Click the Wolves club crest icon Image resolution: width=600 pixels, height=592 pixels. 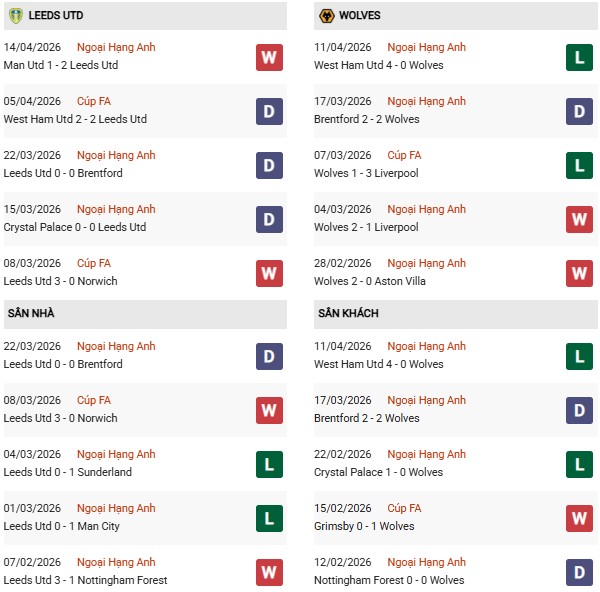[x=326, y=16]
